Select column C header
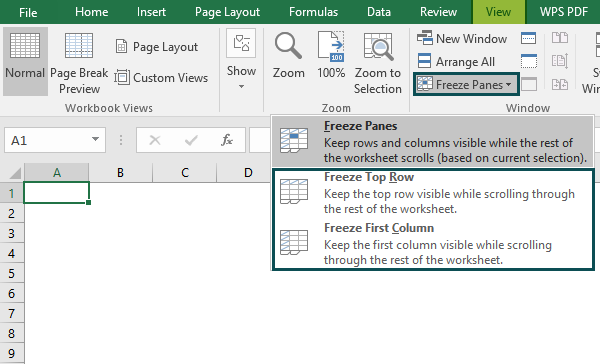The image size is (600, 364). pos(185,173)
